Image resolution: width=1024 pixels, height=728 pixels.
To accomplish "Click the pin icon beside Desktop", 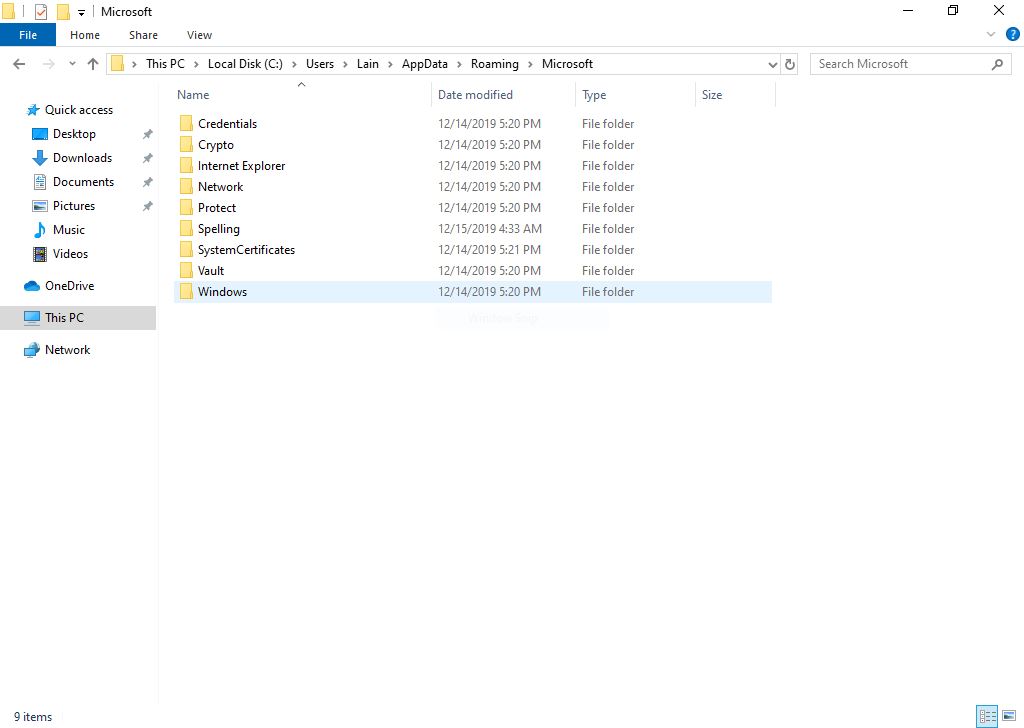I will (x=148, y=134).
